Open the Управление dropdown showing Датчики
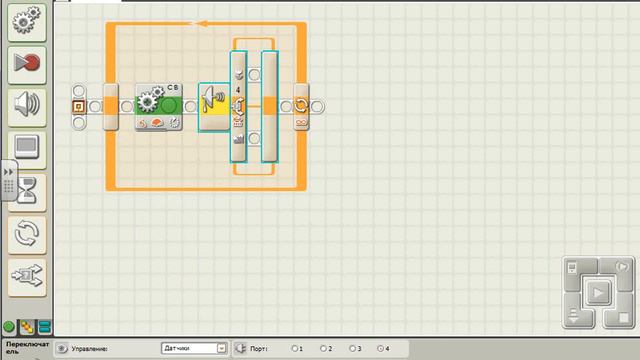640x360 pixels. coord(194,348)
